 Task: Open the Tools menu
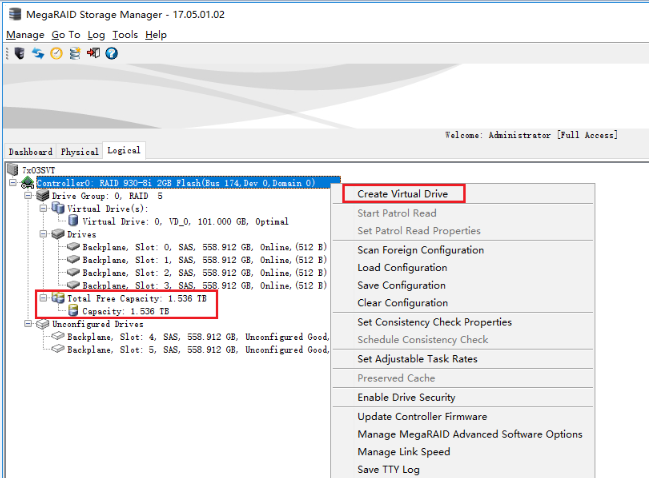[124, 34]
